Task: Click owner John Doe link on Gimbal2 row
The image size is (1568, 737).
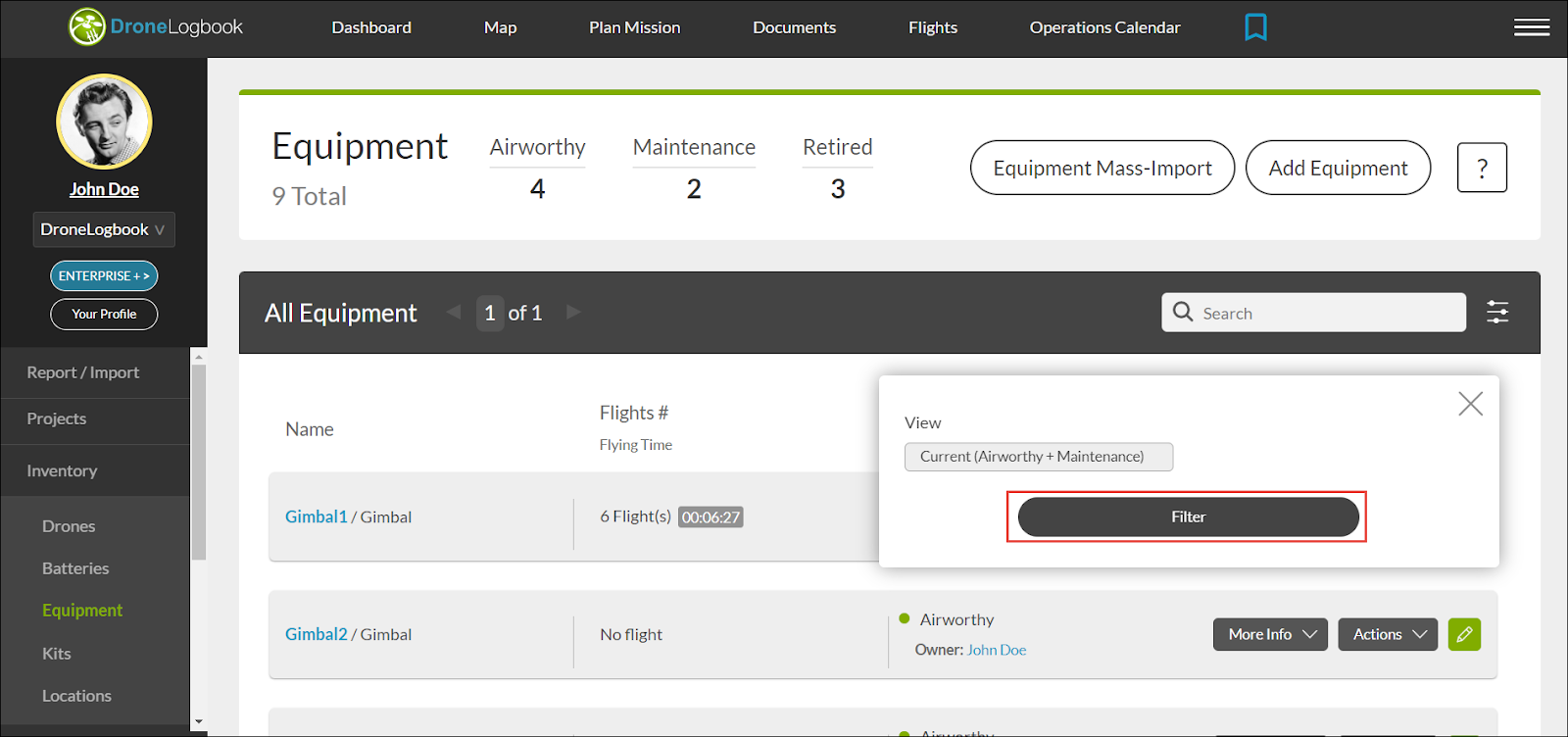Action: coord(997,650)
